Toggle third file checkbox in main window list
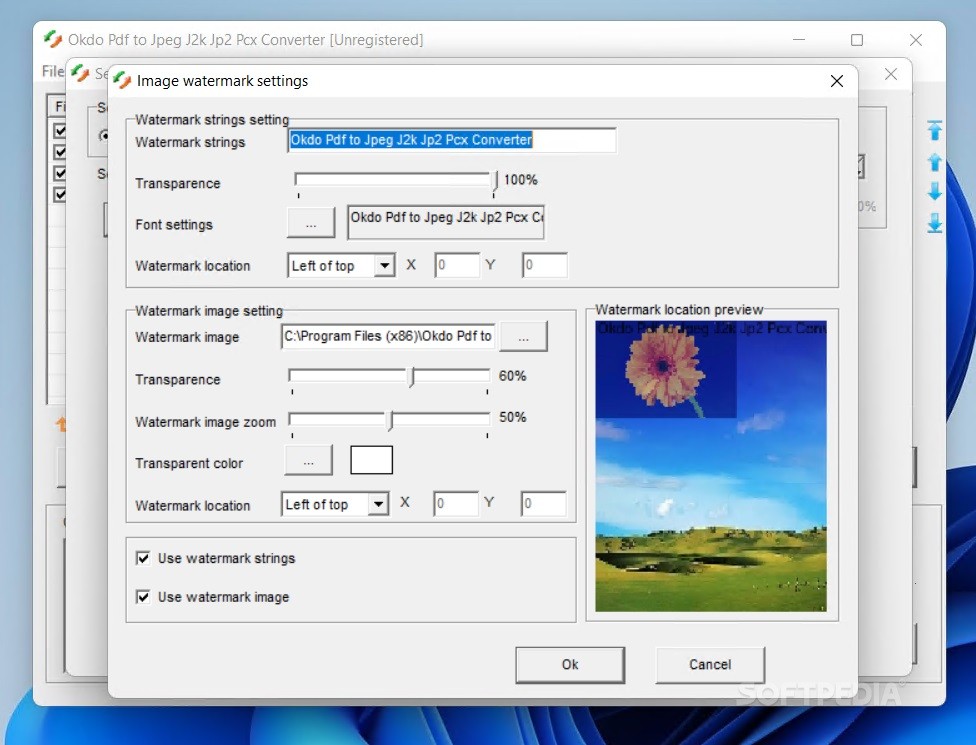Image resolution: width=976 pixels, height=745 pixels. point(60,172)
